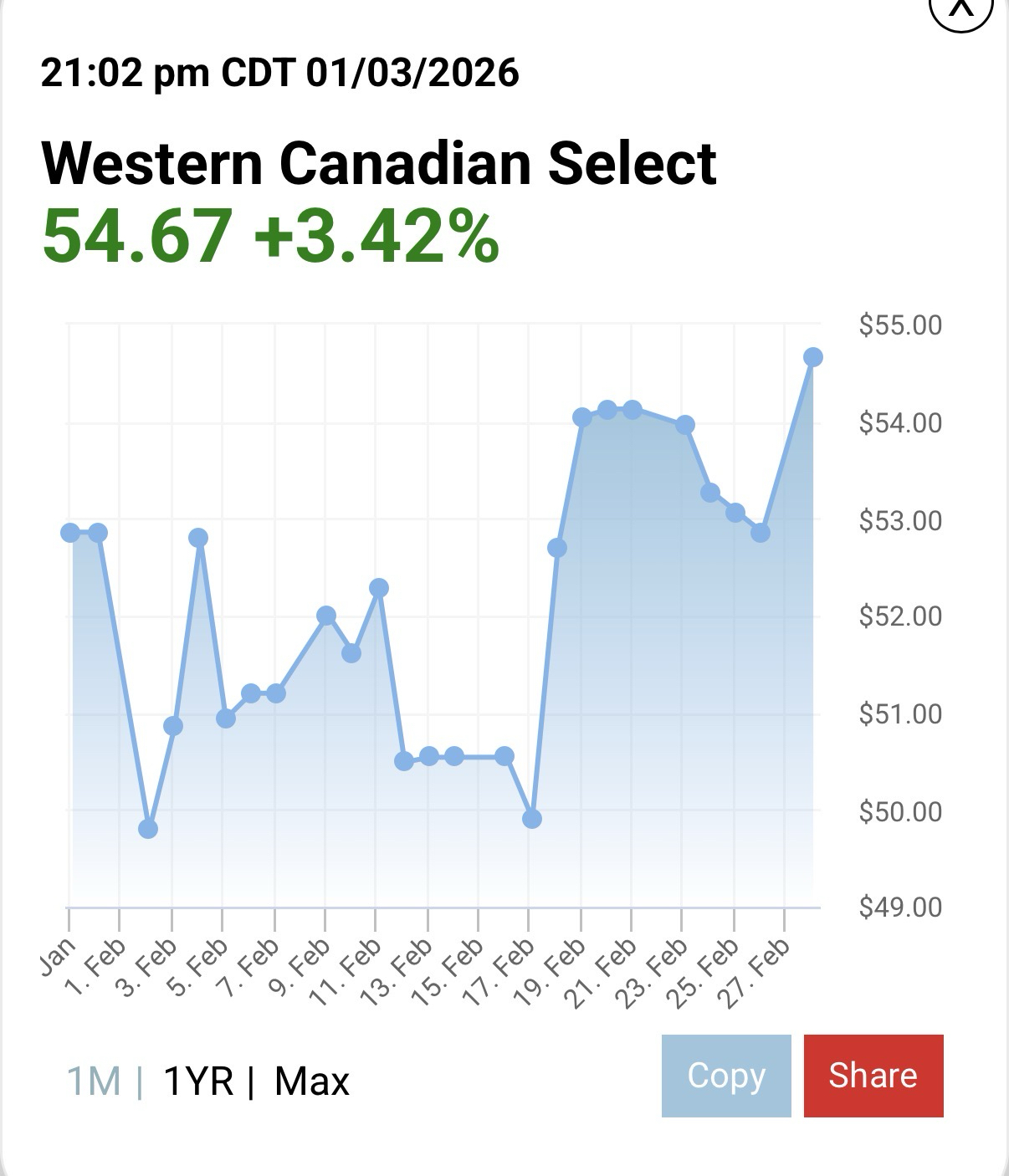
Task: Select the Max time range
Action: tap(311, 1081)
